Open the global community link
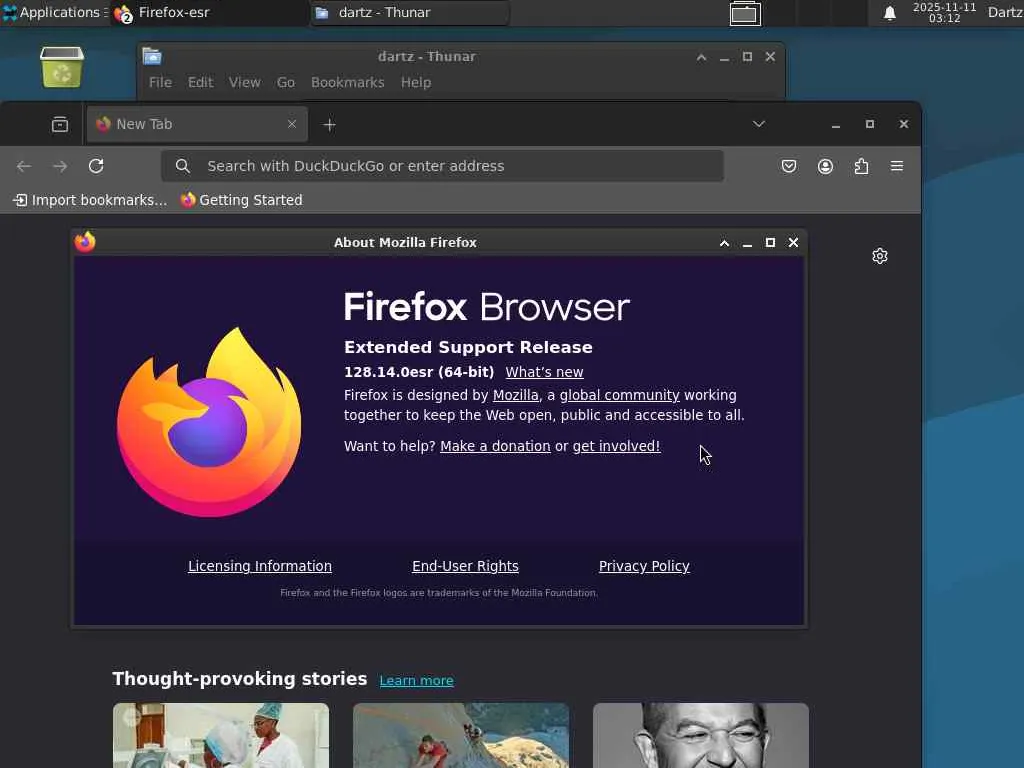 [x=619, y=395]
